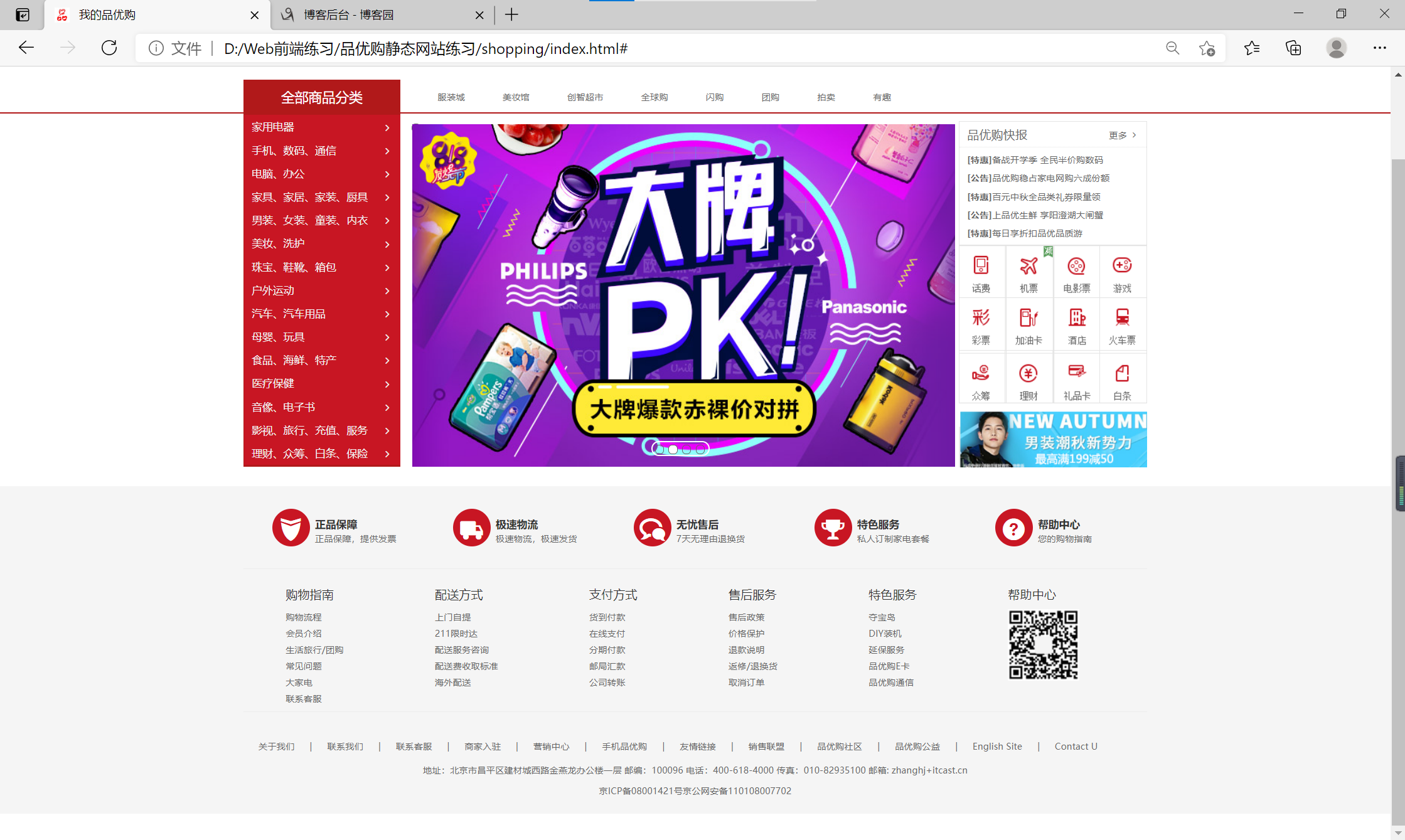
Task: Open the 购物流程 link under 购物指南
Action: [x=304, y=617]
